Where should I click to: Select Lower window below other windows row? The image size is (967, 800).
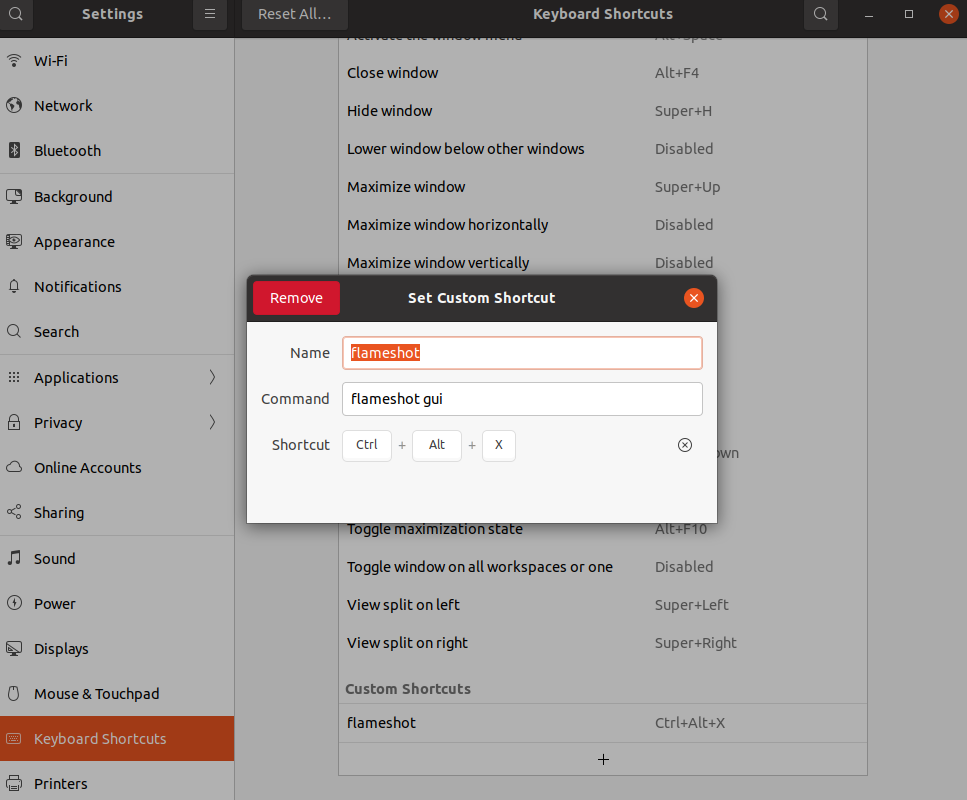pyautogui.click(x=603, y=149)
